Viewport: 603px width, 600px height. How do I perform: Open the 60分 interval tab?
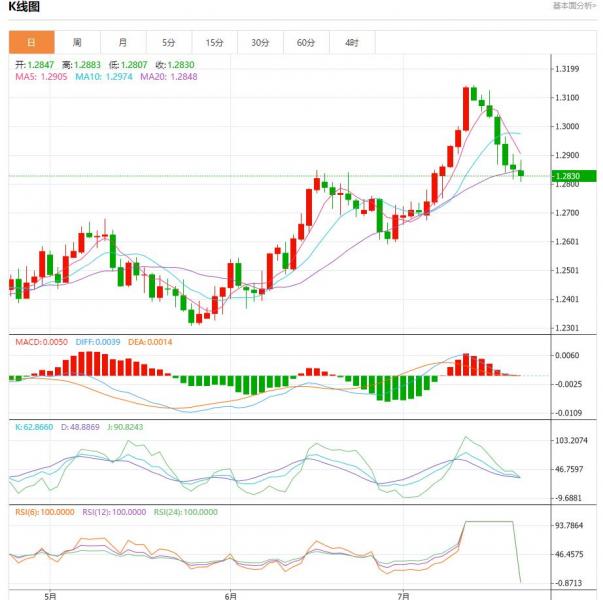306,42
